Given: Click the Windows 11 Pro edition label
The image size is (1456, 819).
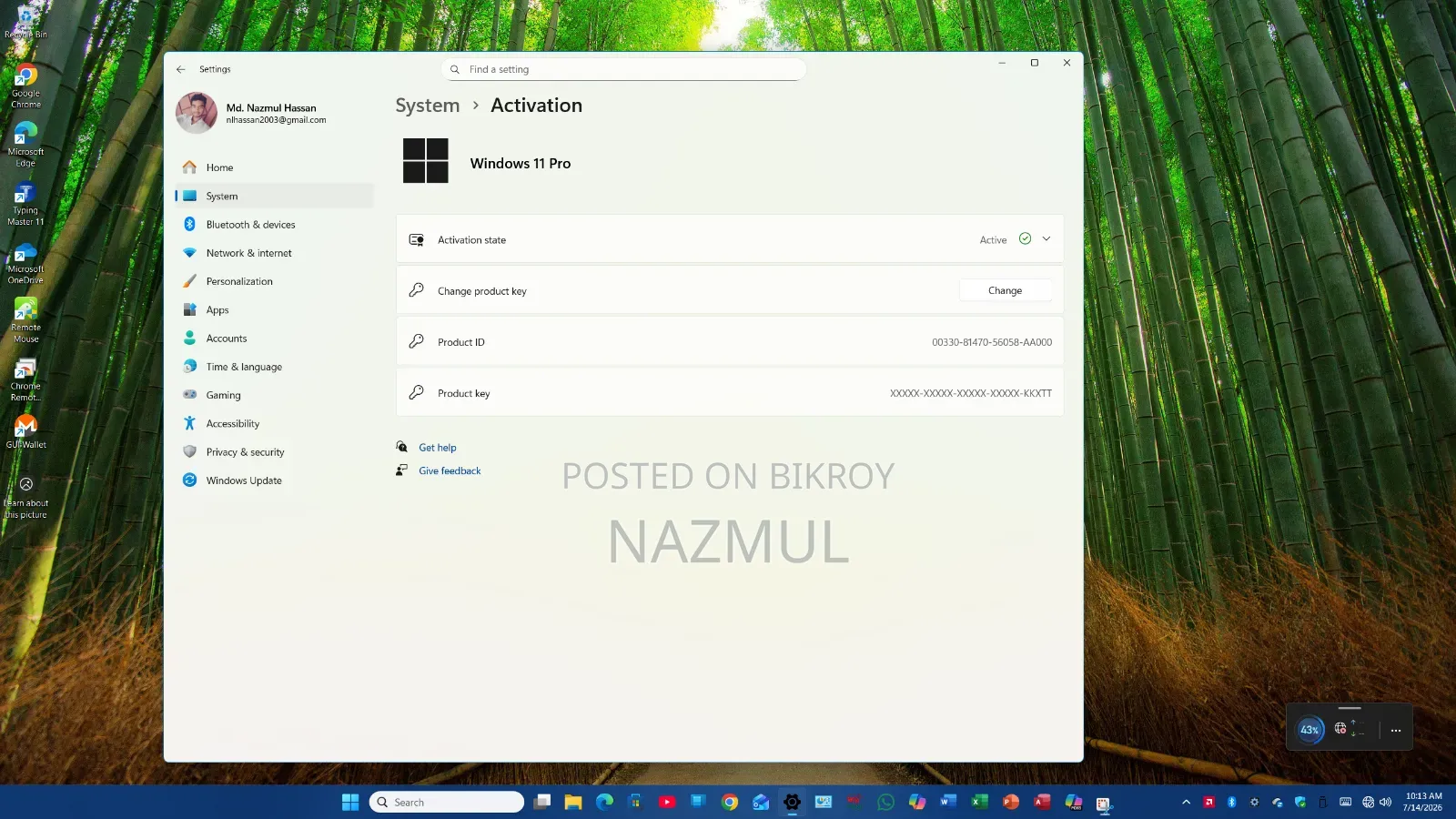Looking at the screenshot, I should point(521,164).
